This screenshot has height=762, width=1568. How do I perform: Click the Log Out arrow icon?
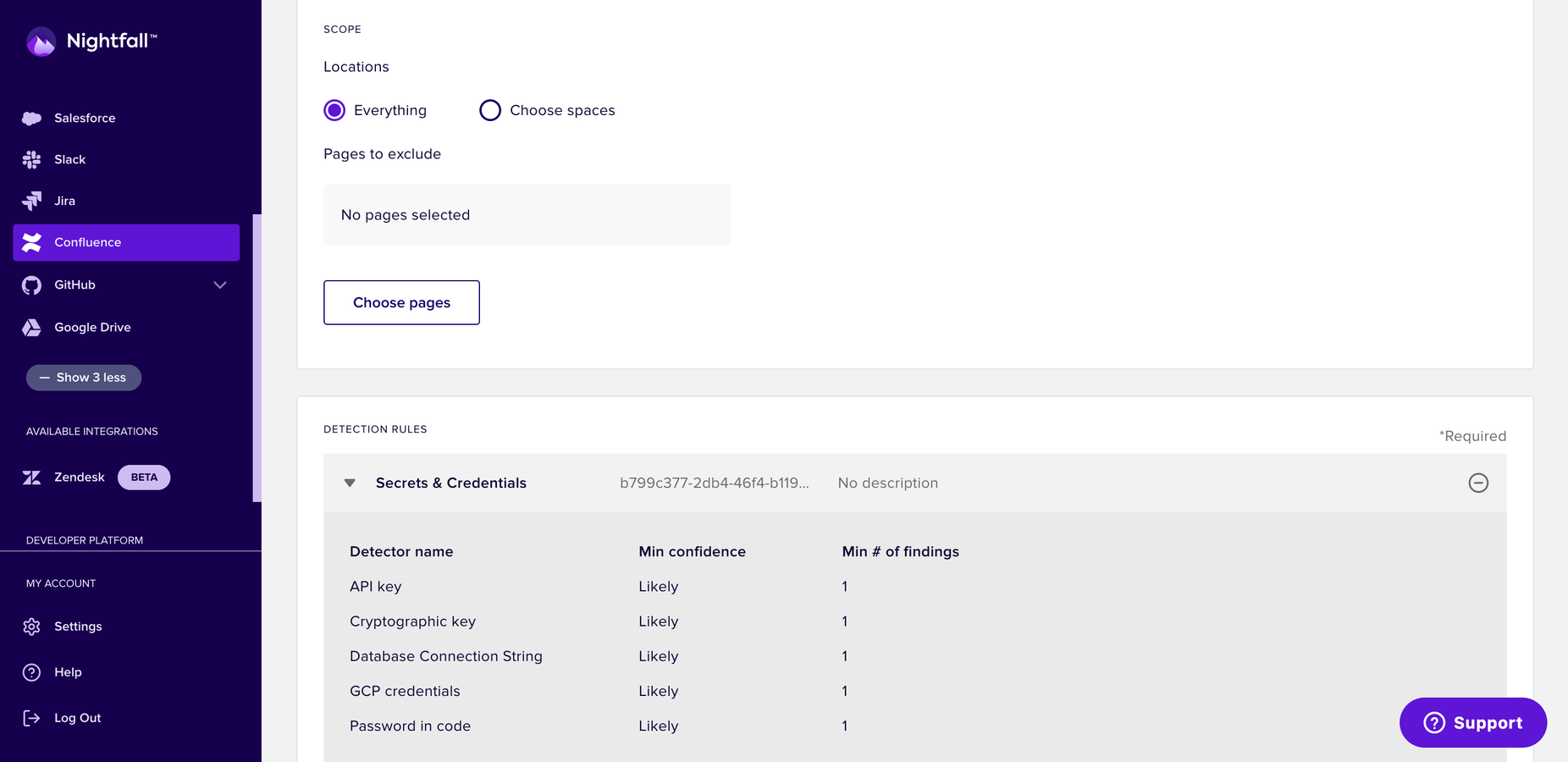coord(31,718)
